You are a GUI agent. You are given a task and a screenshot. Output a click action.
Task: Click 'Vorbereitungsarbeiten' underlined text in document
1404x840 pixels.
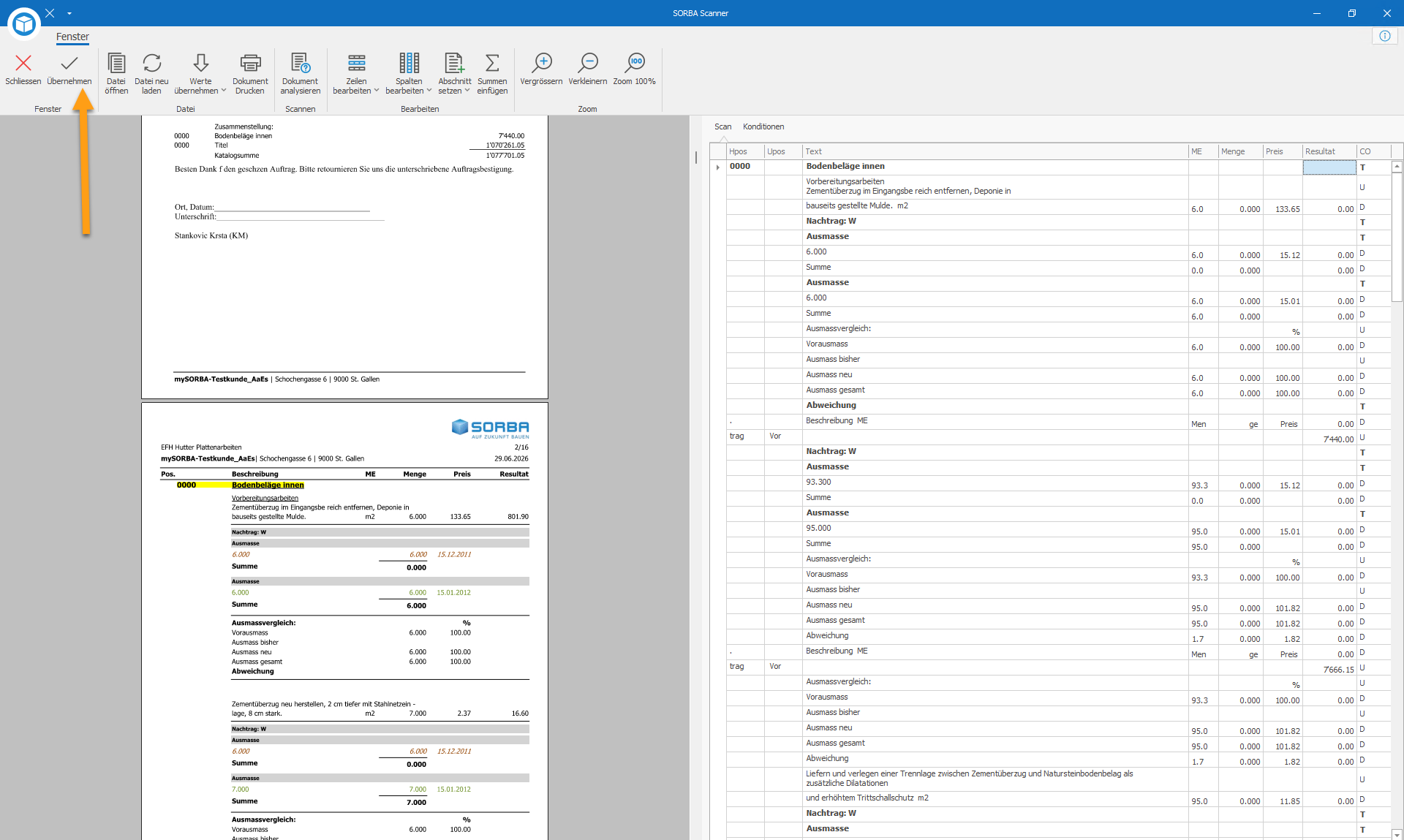[x=265, y=498]
